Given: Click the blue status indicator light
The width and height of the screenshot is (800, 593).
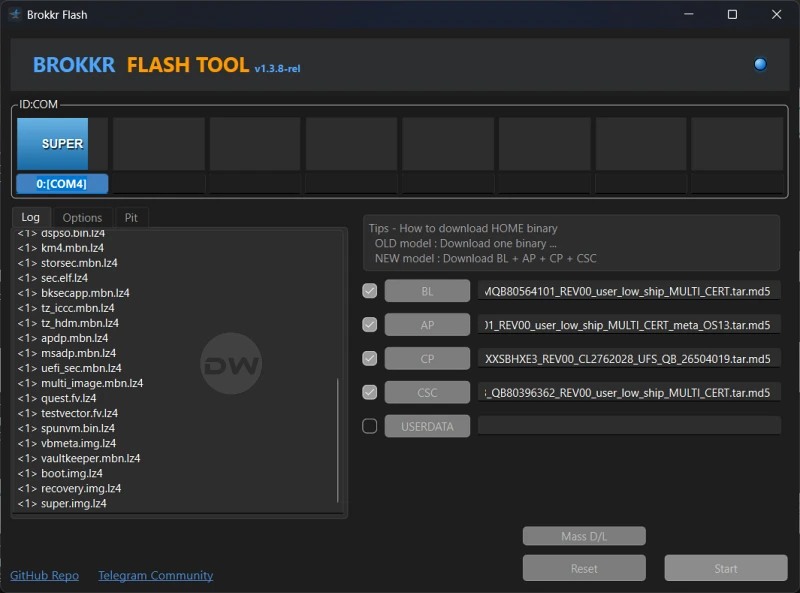Looking at the screenshot, I should (x=760, y=65).
